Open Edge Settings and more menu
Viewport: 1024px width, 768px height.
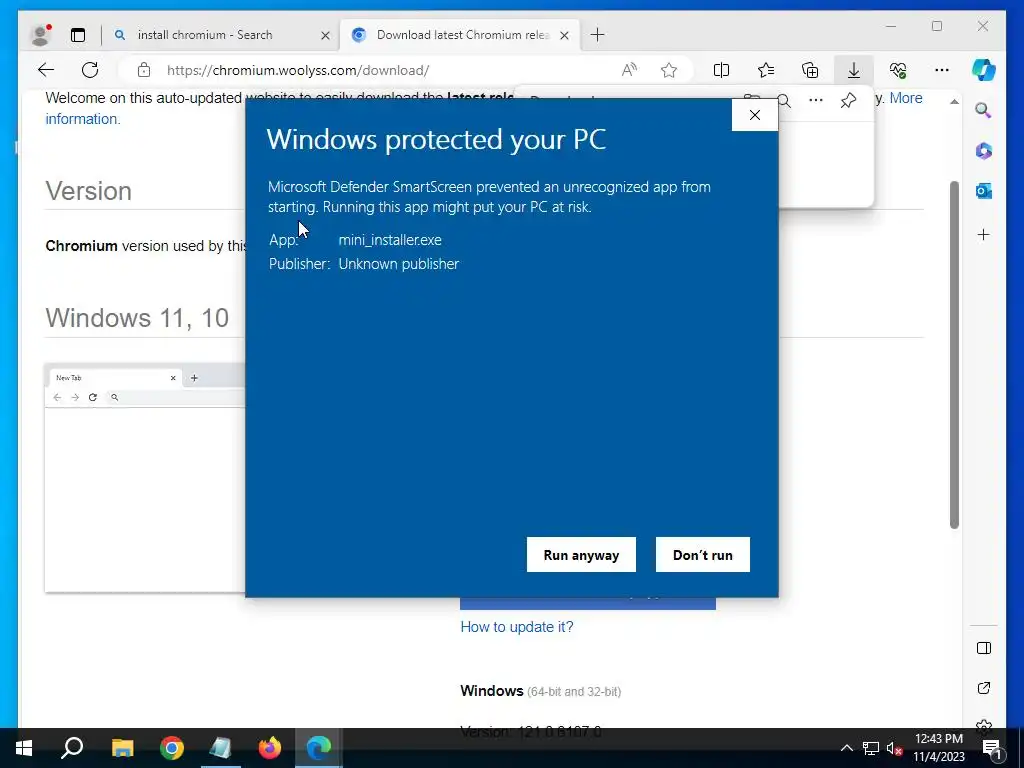click(942, 70)
